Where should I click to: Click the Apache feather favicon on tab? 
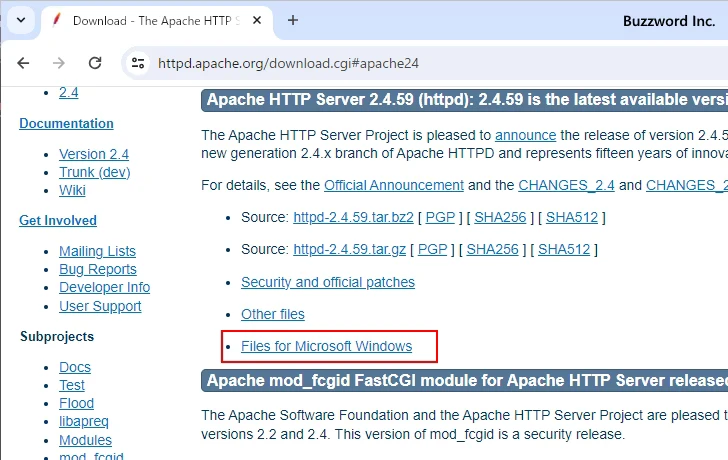coord(57,20)
